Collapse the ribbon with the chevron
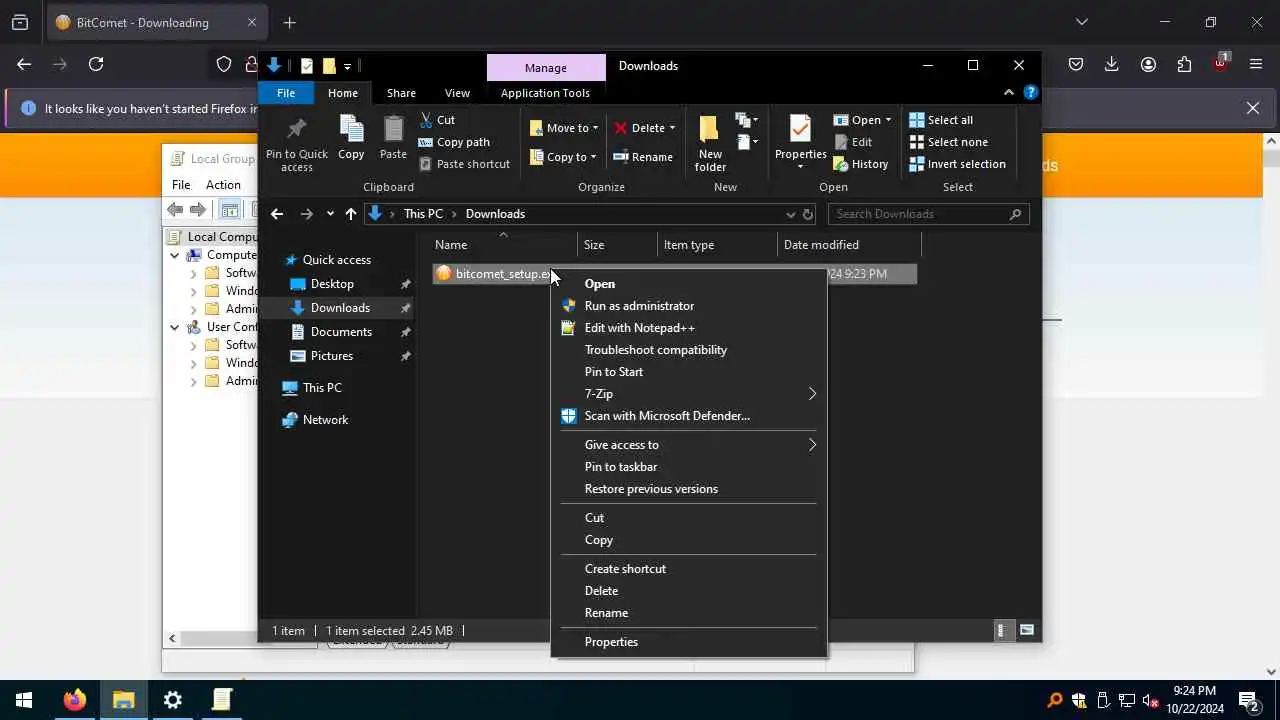Viewport: 1280px width, 720px height. pyautogui.click(x=1008, y=92)
